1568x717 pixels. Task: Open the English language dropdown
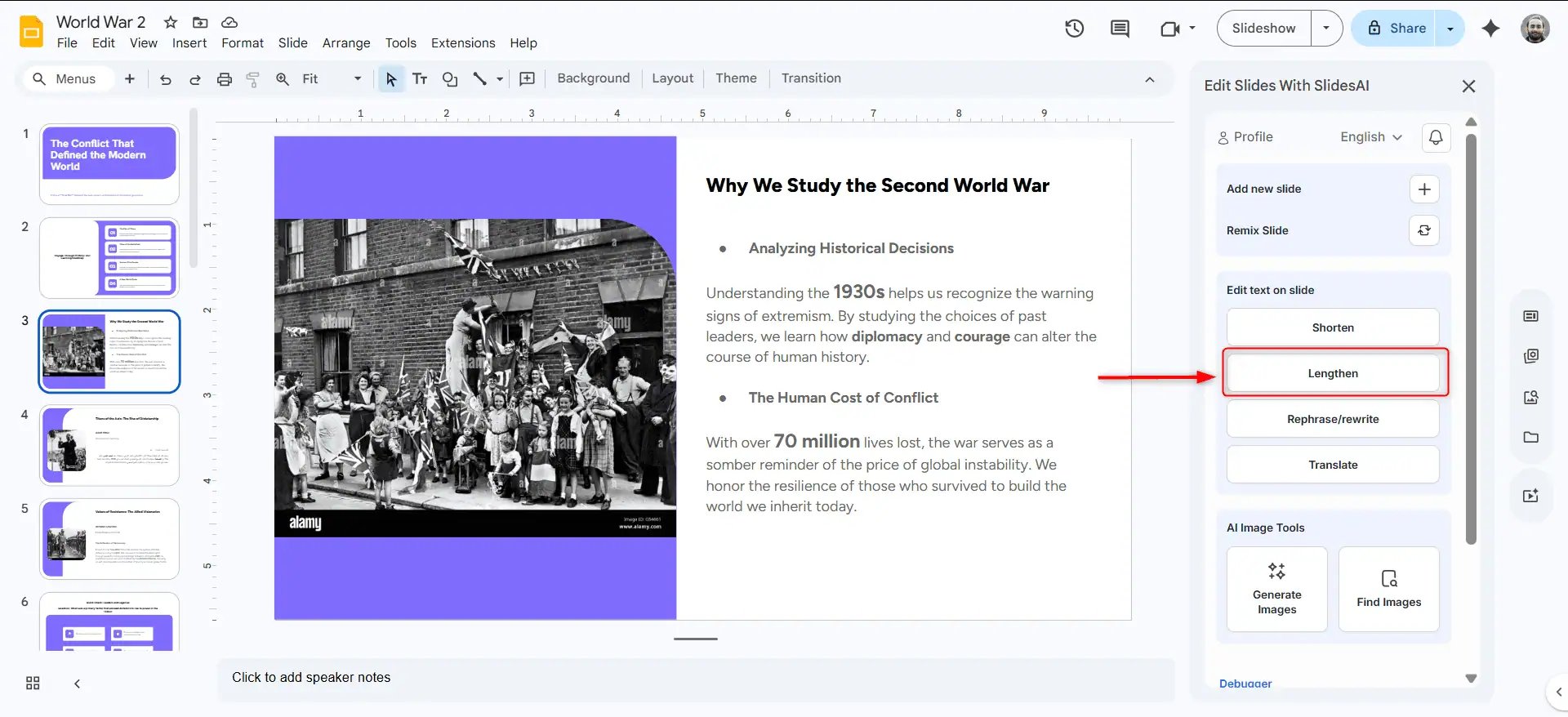pos(1370,137)
